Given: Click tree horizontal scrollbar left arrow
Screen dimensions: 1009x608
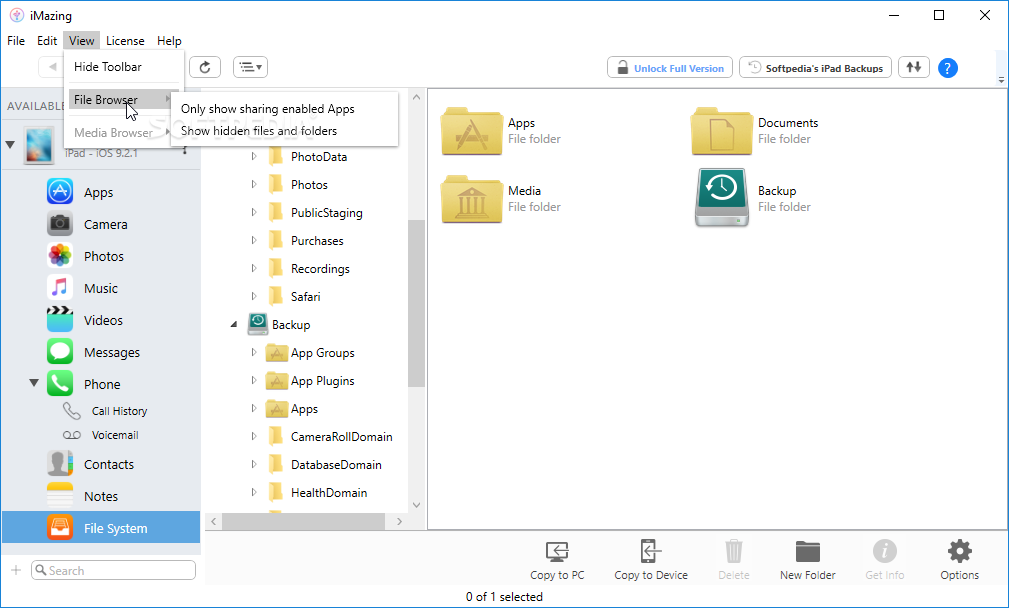Looking at the screenshot, I should click(x=214, y=521).
